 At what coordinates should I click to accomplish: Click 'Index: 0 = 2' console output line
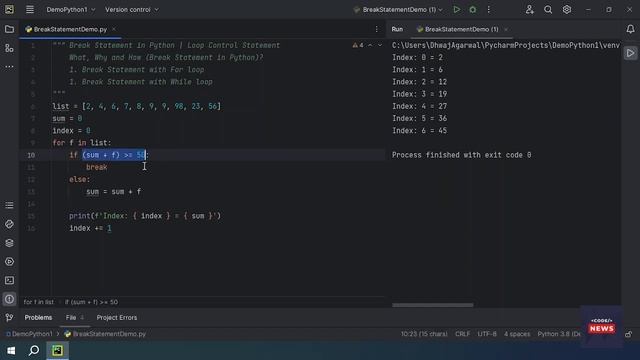coord(417,58)
